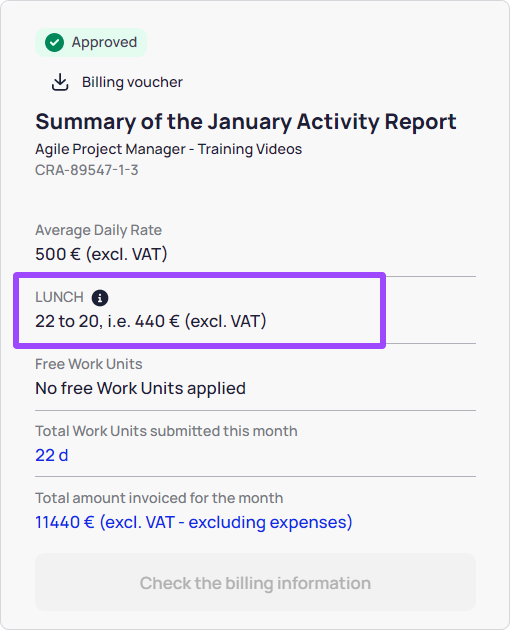
Task: Click the Average Daily Rate label
Action: point(98,230)
